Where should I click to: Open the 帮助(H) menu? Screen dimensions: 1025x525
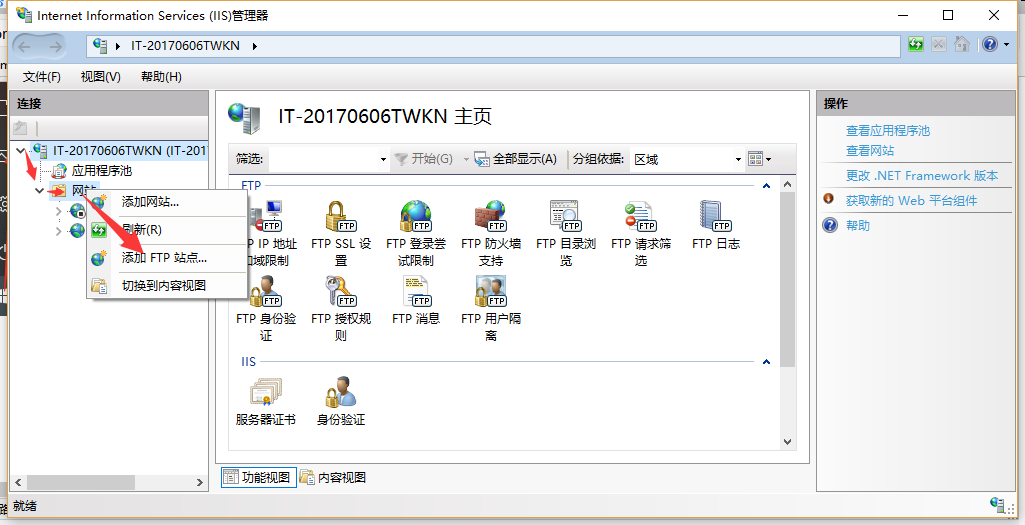coord(161,77)
